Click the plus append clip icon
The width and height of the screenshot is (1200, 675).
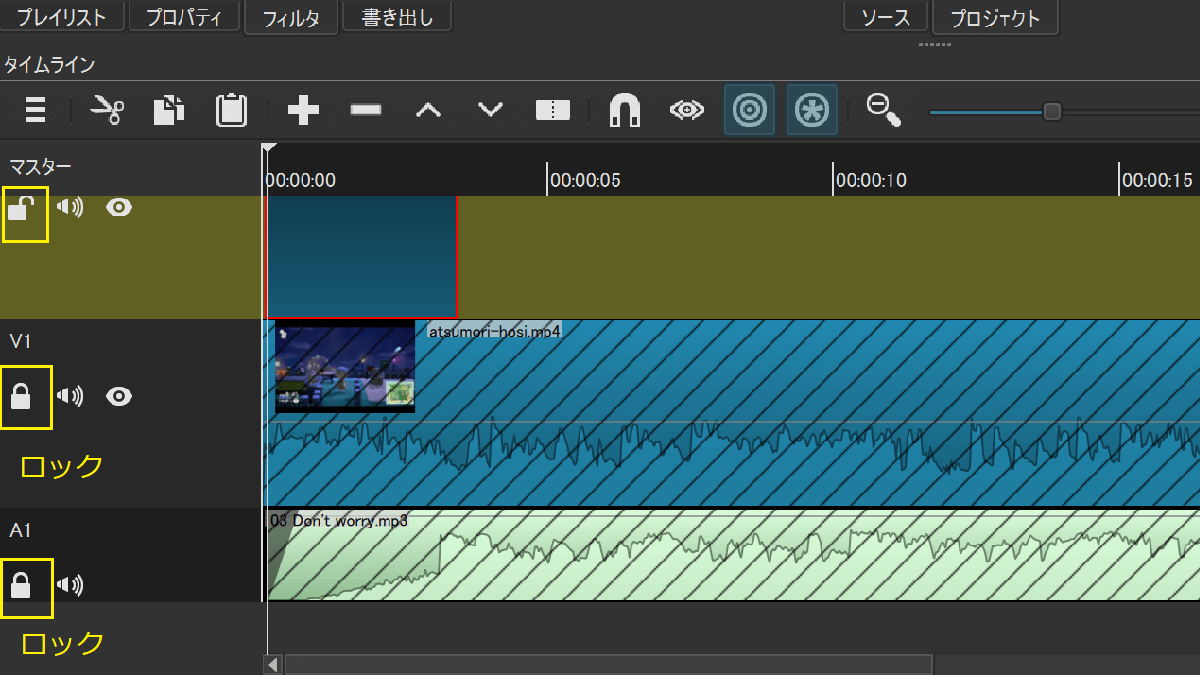pyautogui.click(x=303, y=110)
